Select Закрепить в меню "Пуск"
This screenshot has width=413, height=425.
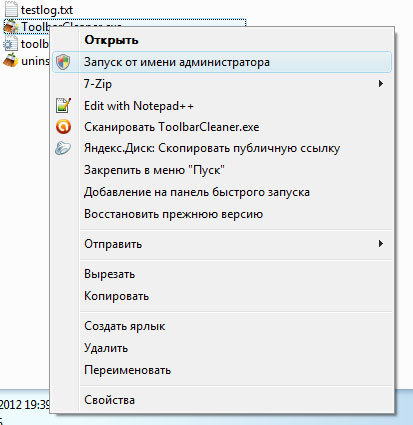222,170
